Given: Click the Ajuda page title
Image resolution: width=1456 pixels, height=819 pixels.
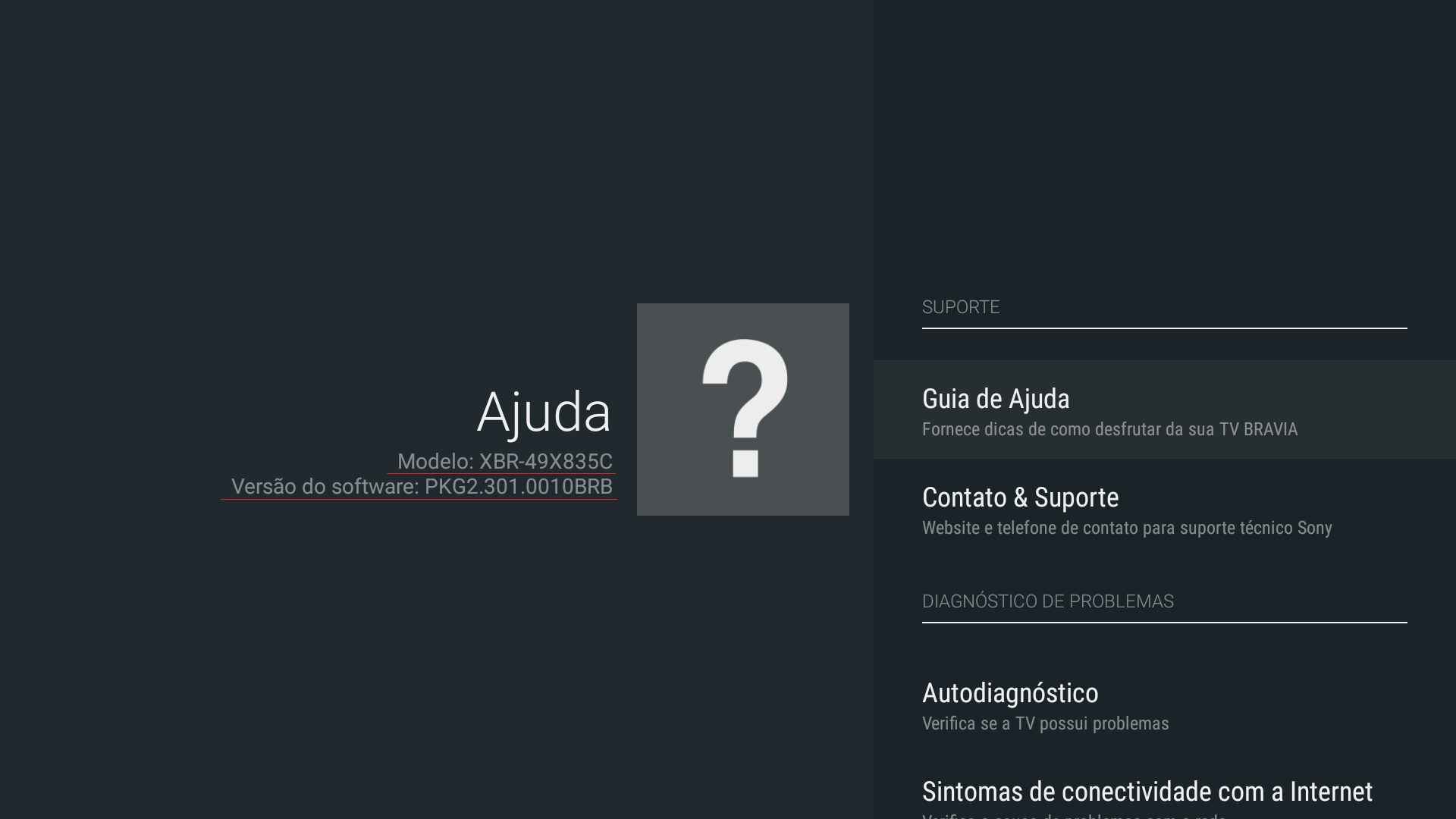Looking at the screenshot, I should pos(543,413).
